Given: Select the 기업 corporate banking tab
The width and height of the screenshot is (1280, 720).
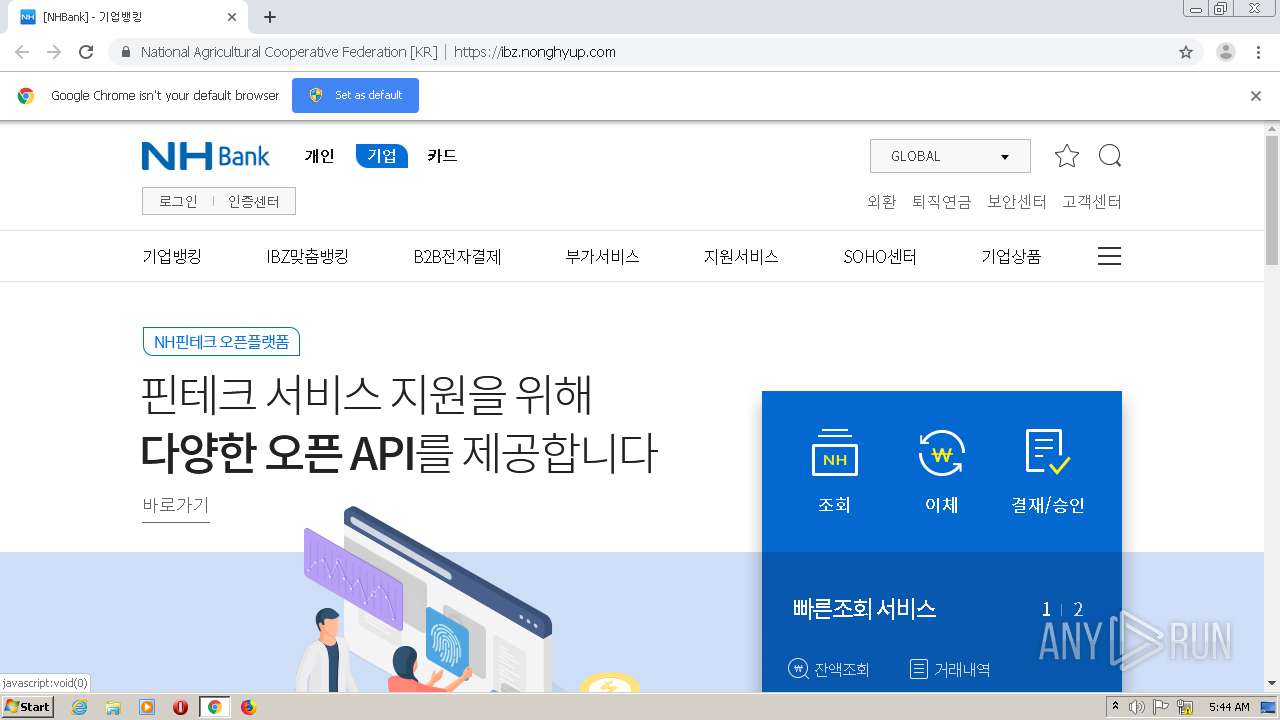Looking at the screenshot, I should point(382,156).
